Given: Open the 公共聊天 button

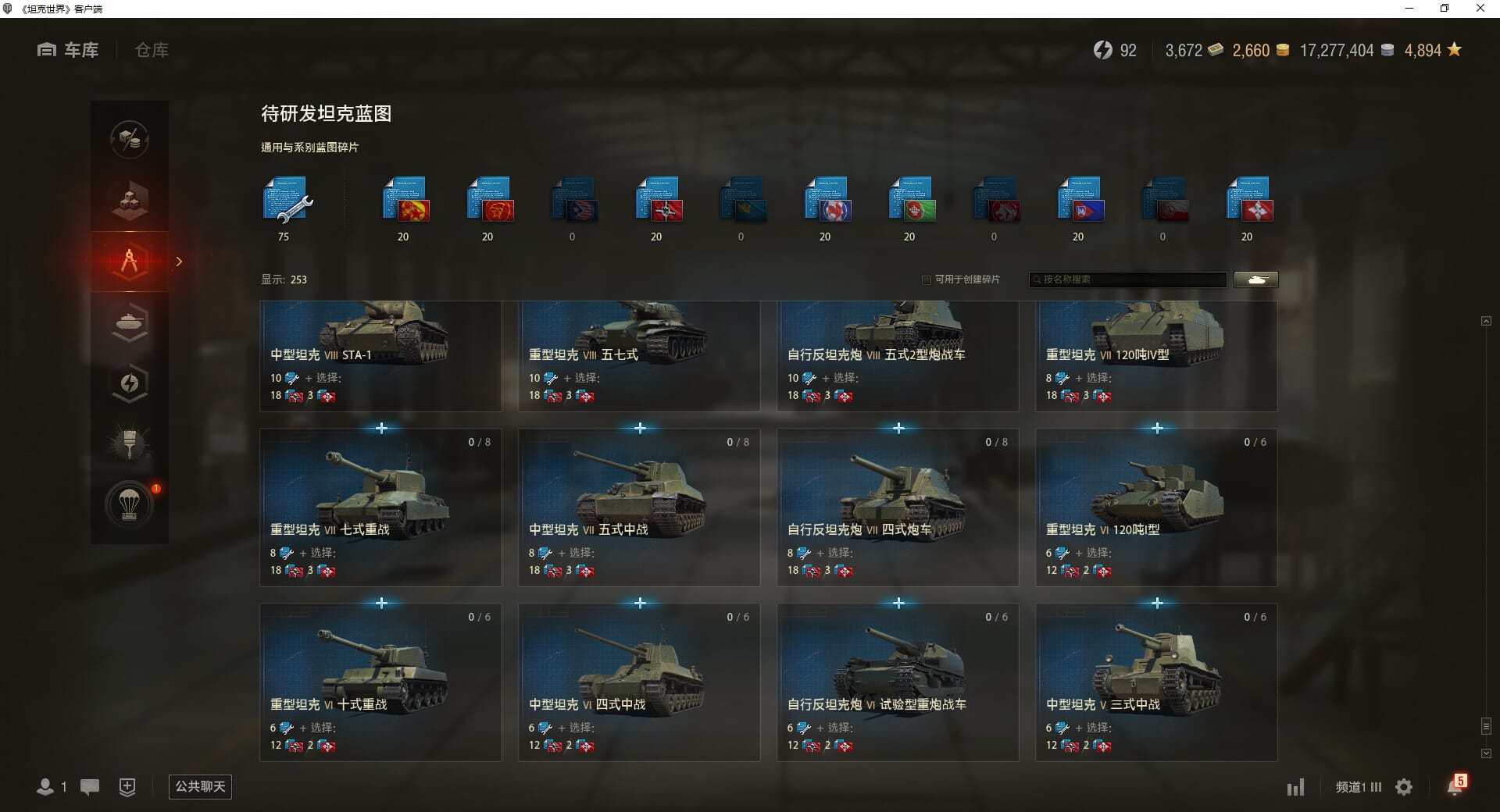Looking at the screenshot, I should click(200, 786).
